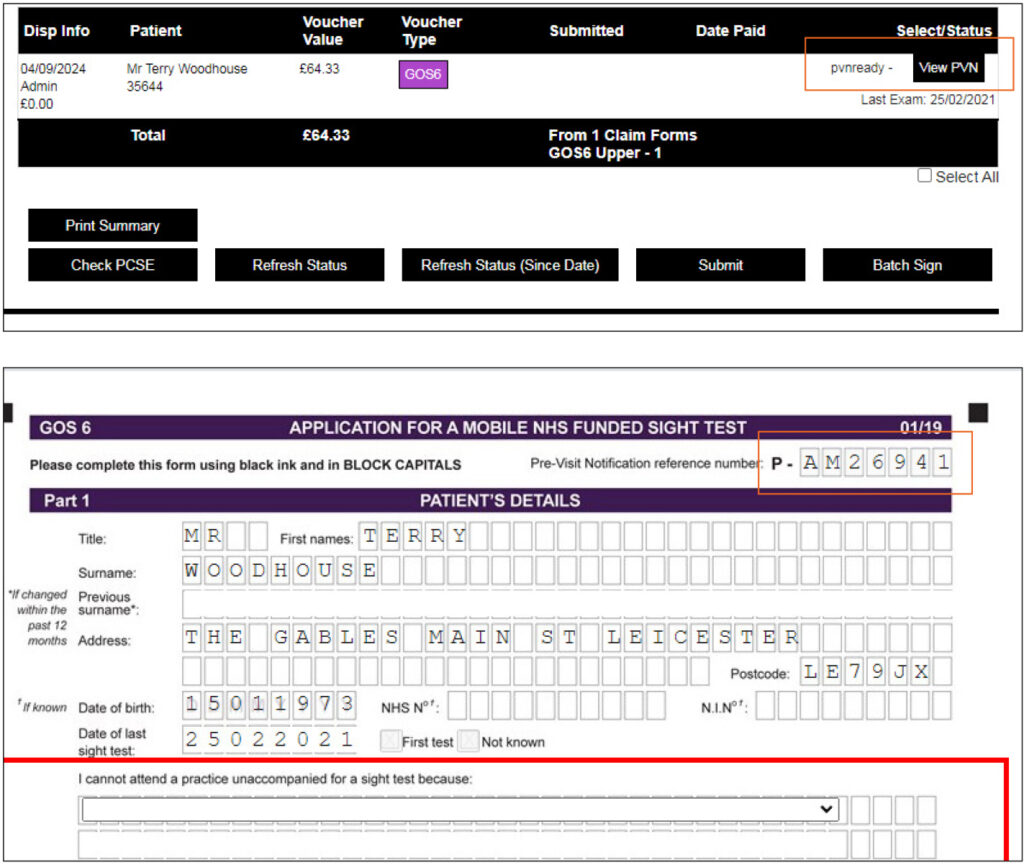Click Refresh Status (Since Date) button
Image resolution: width=1024 pixels, height=865 pixels.
[510, 265]
